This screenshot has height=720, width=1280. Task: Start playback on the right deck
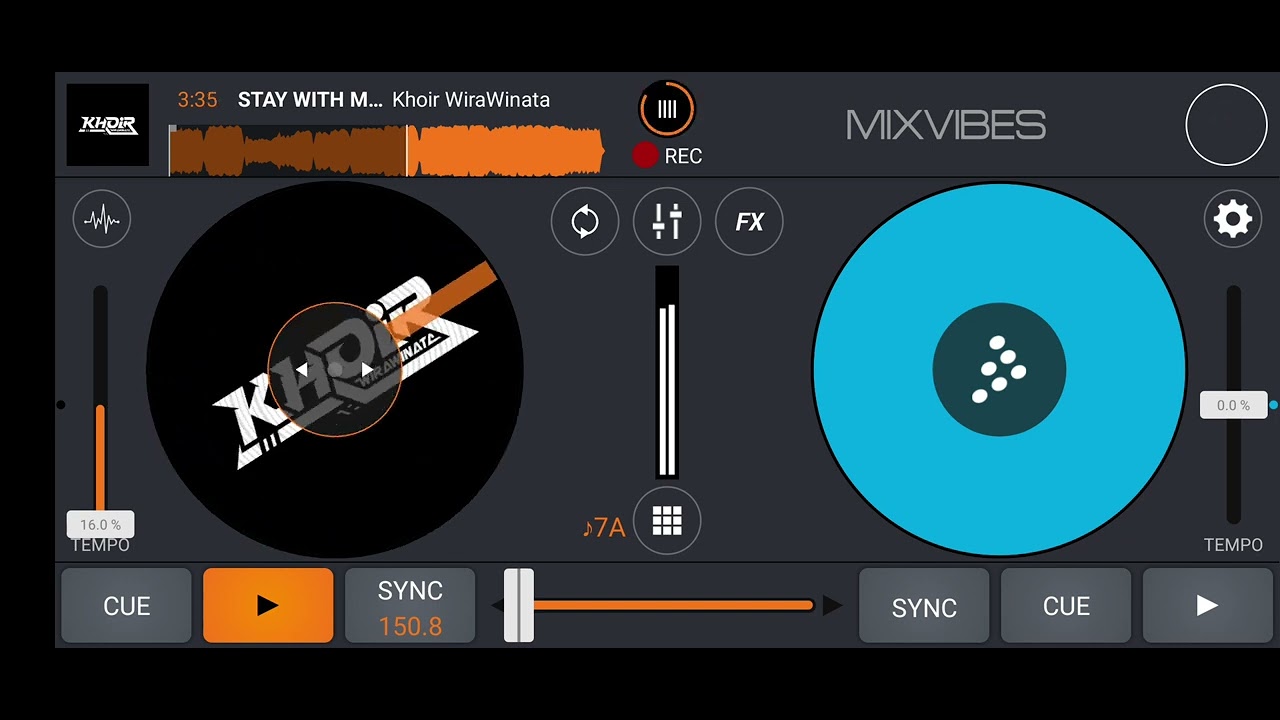[1208, 606]
